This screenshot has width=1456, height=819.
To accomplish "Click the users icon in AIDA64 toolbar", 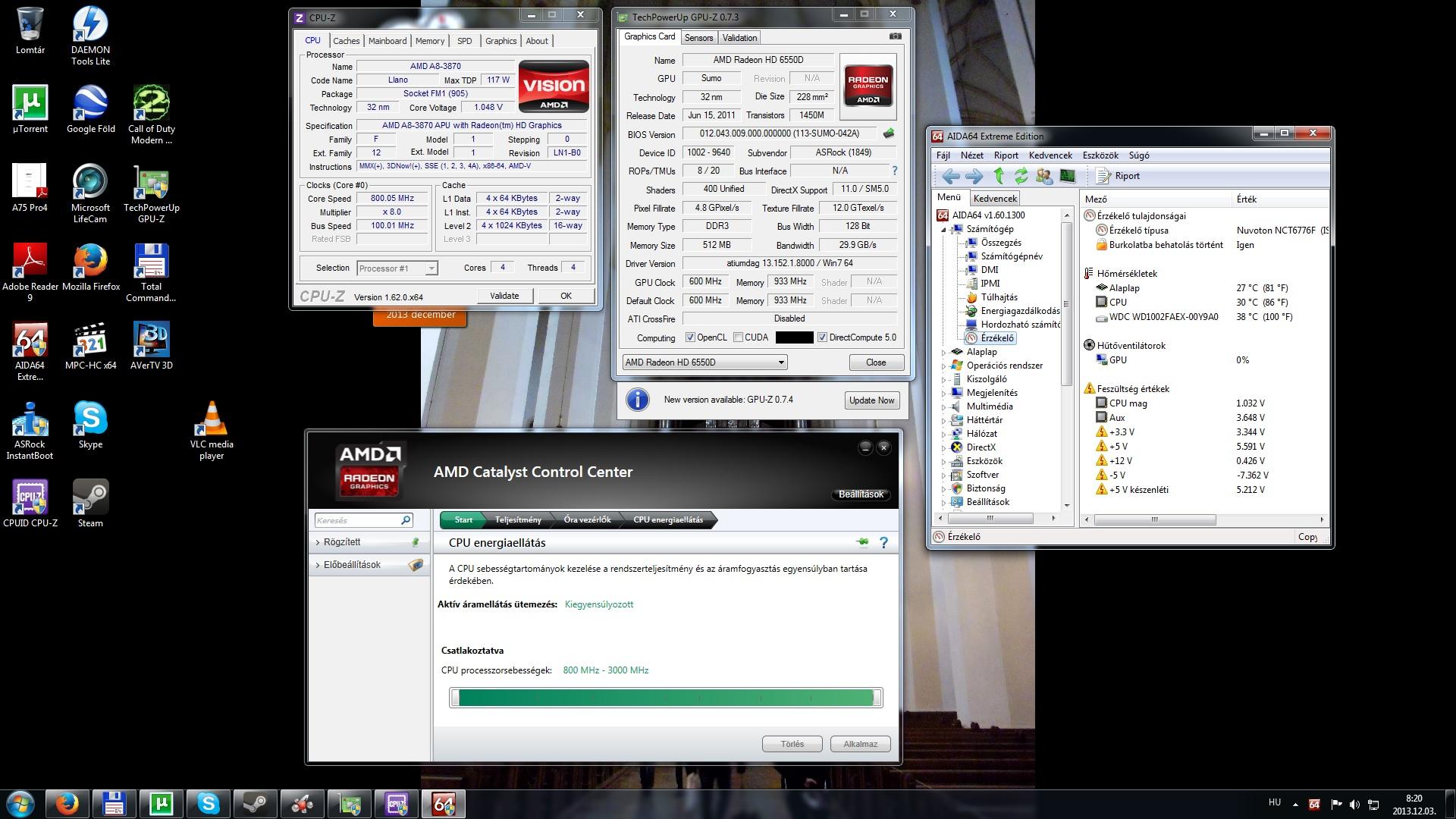I will coord(1044,176).
